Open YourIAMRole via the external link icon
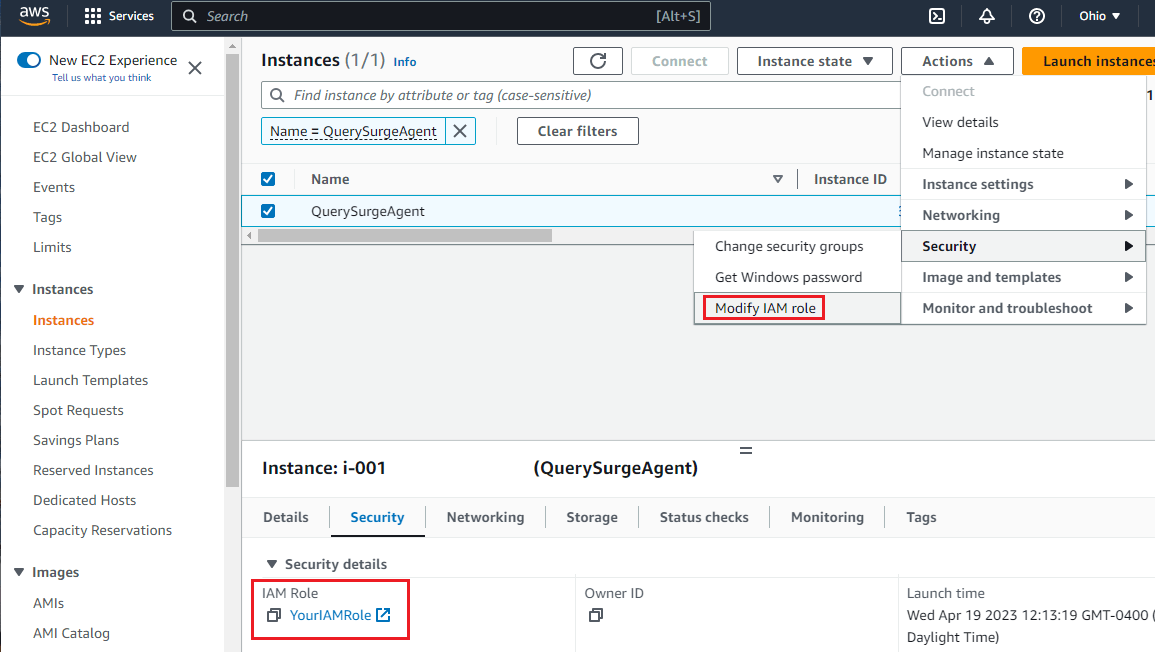Image resolution: width=1155 pixels, height=658 pixels. [x=383, y=615]
